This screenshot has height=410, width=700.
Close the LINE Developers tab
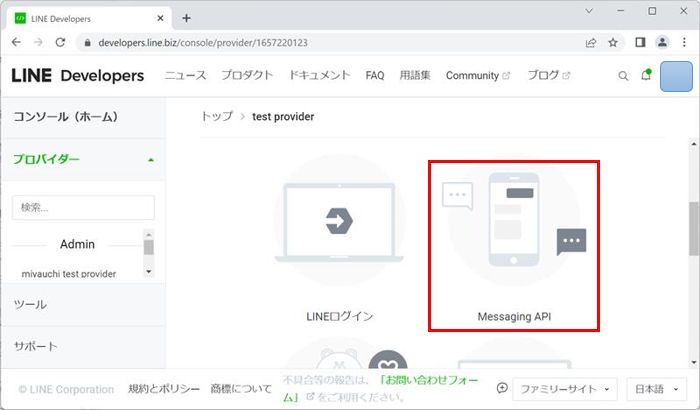160,18
